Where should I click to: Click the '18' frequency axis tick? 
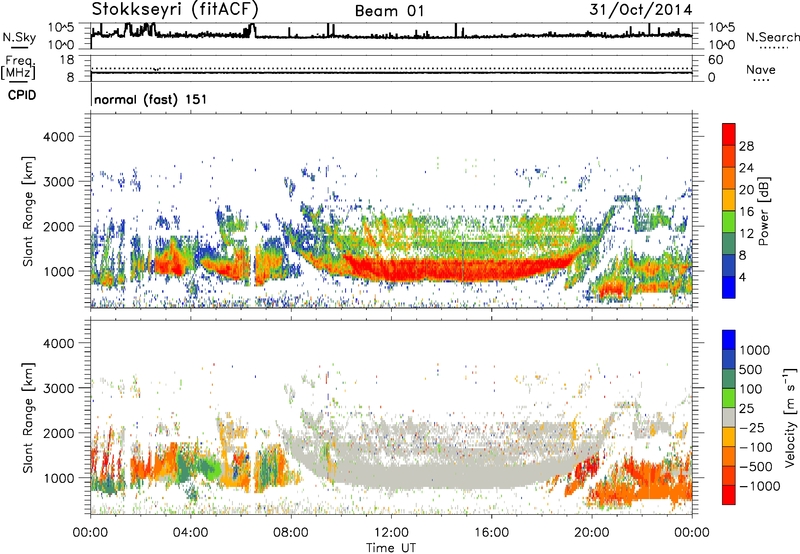[x=67, y=60]
